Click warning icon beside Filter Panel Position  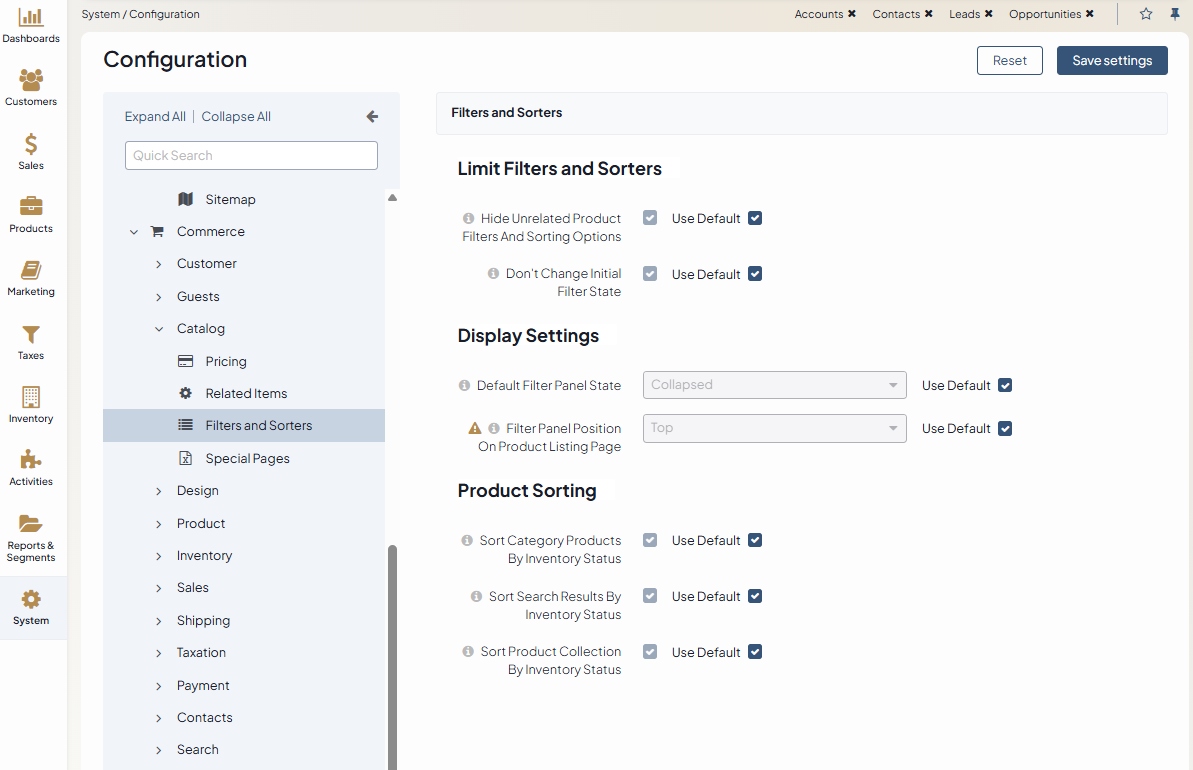pos(475,428)
